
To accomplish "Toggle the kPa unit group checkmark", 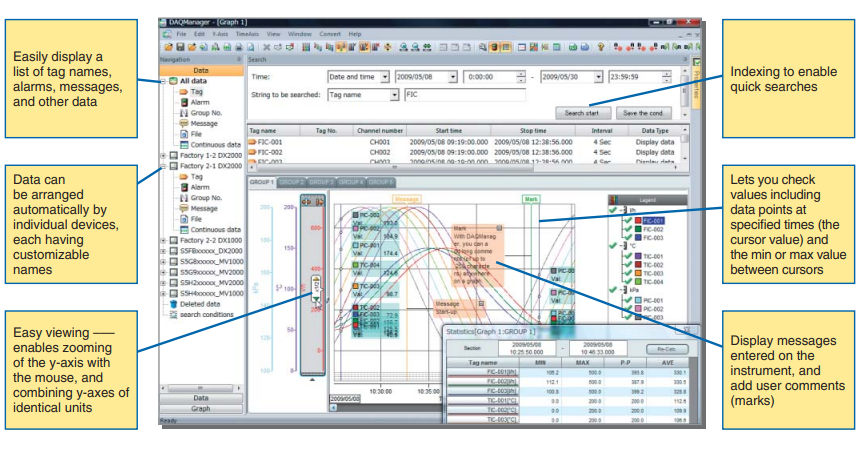I will (613, 290).
